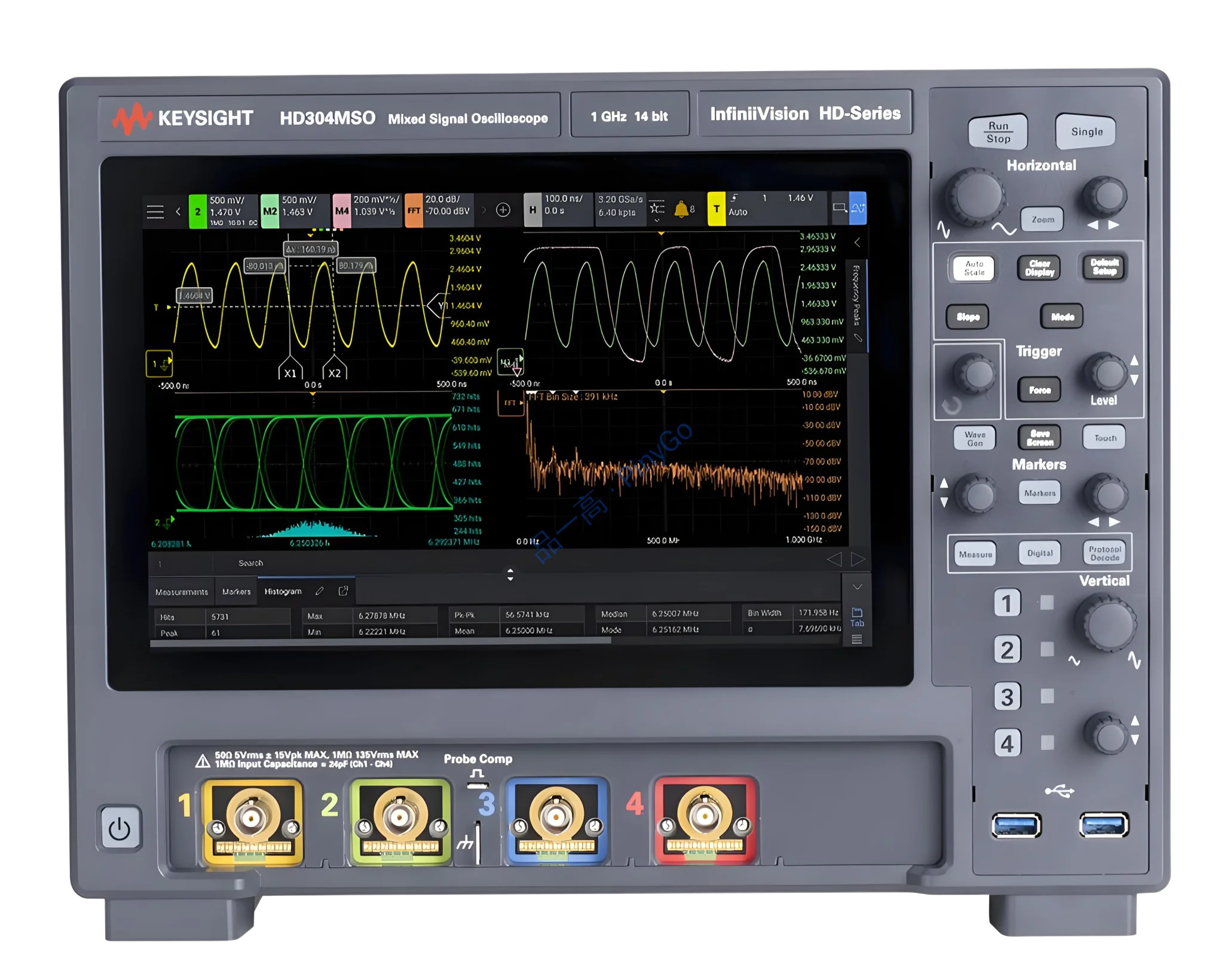
Task: Tap the X2 cursor marker handle
Action: (x=335, y=369)
